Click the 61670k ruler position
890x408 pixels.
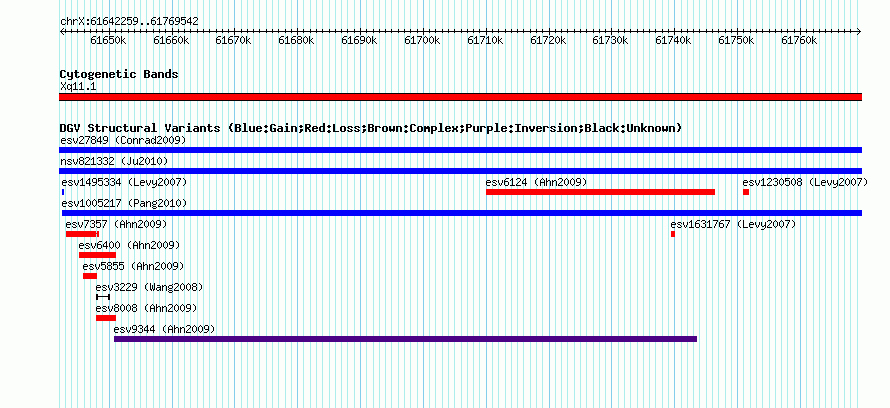click(233, 40)
